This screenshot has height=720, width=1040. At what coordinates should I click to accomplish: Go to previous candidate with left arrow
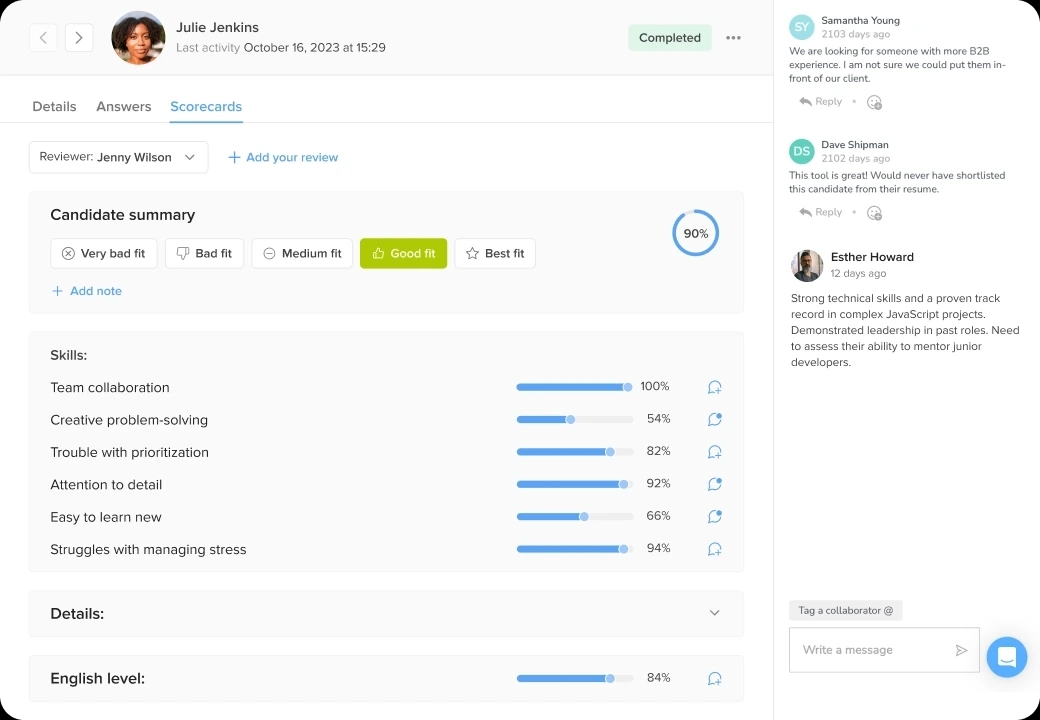tap(43, 38)
